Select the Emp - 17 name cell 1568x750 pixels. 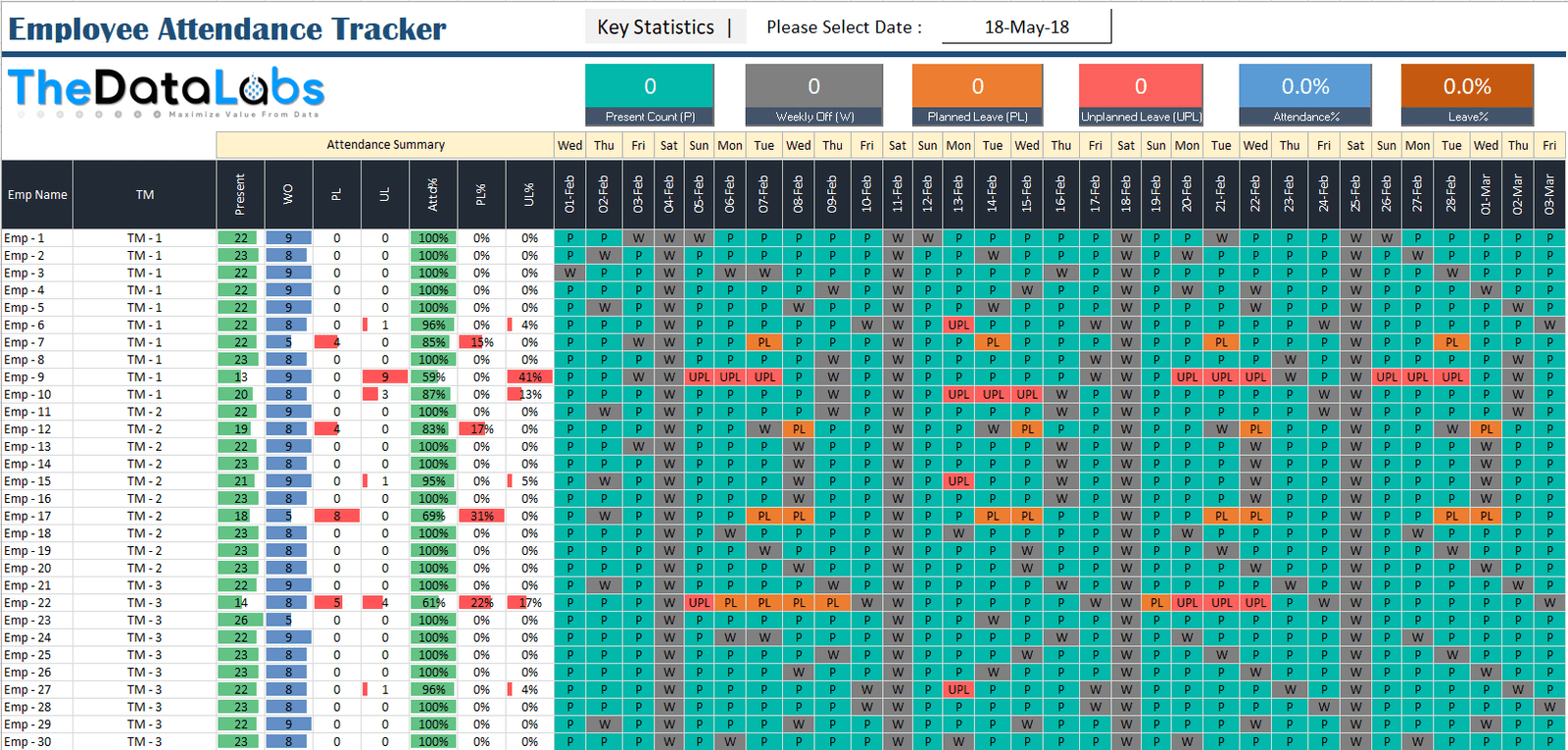pos(37,516)
